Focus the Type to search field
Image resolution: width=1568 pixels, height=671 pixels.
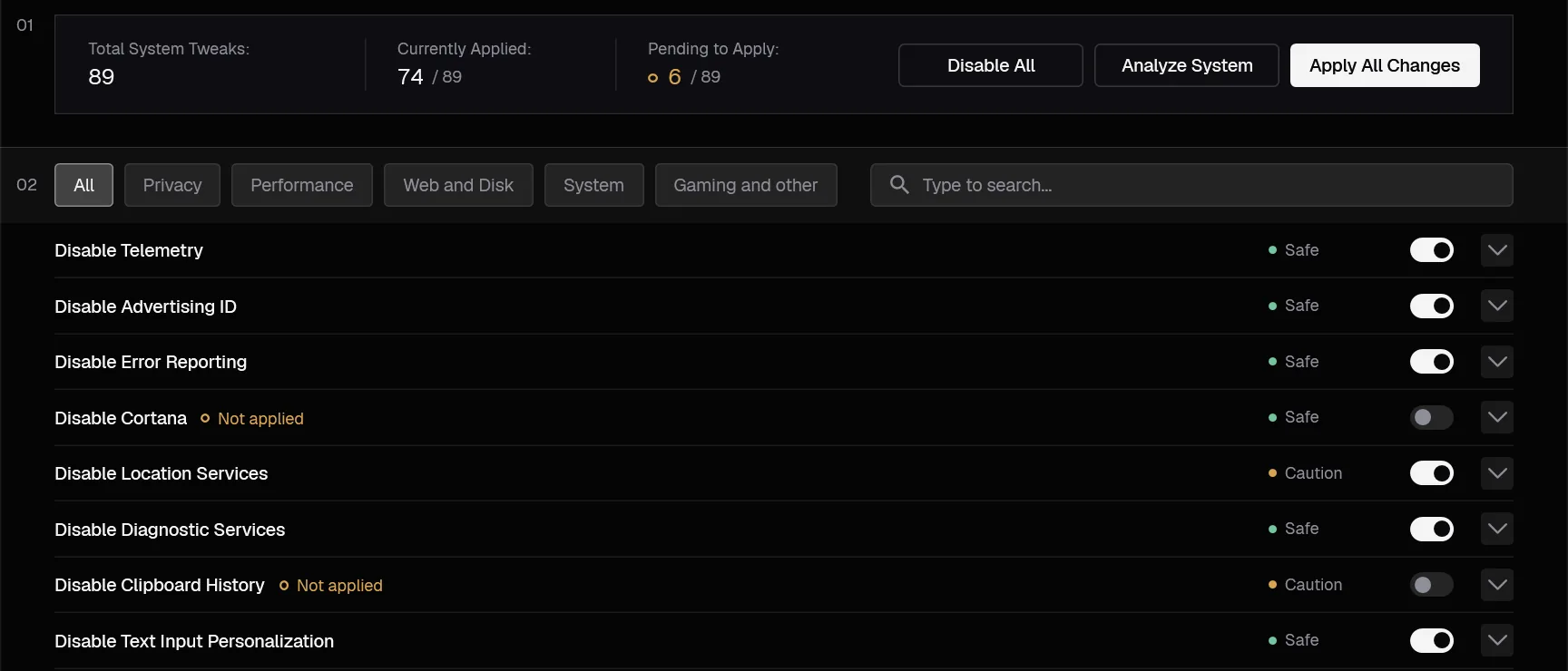point(1191,185)
